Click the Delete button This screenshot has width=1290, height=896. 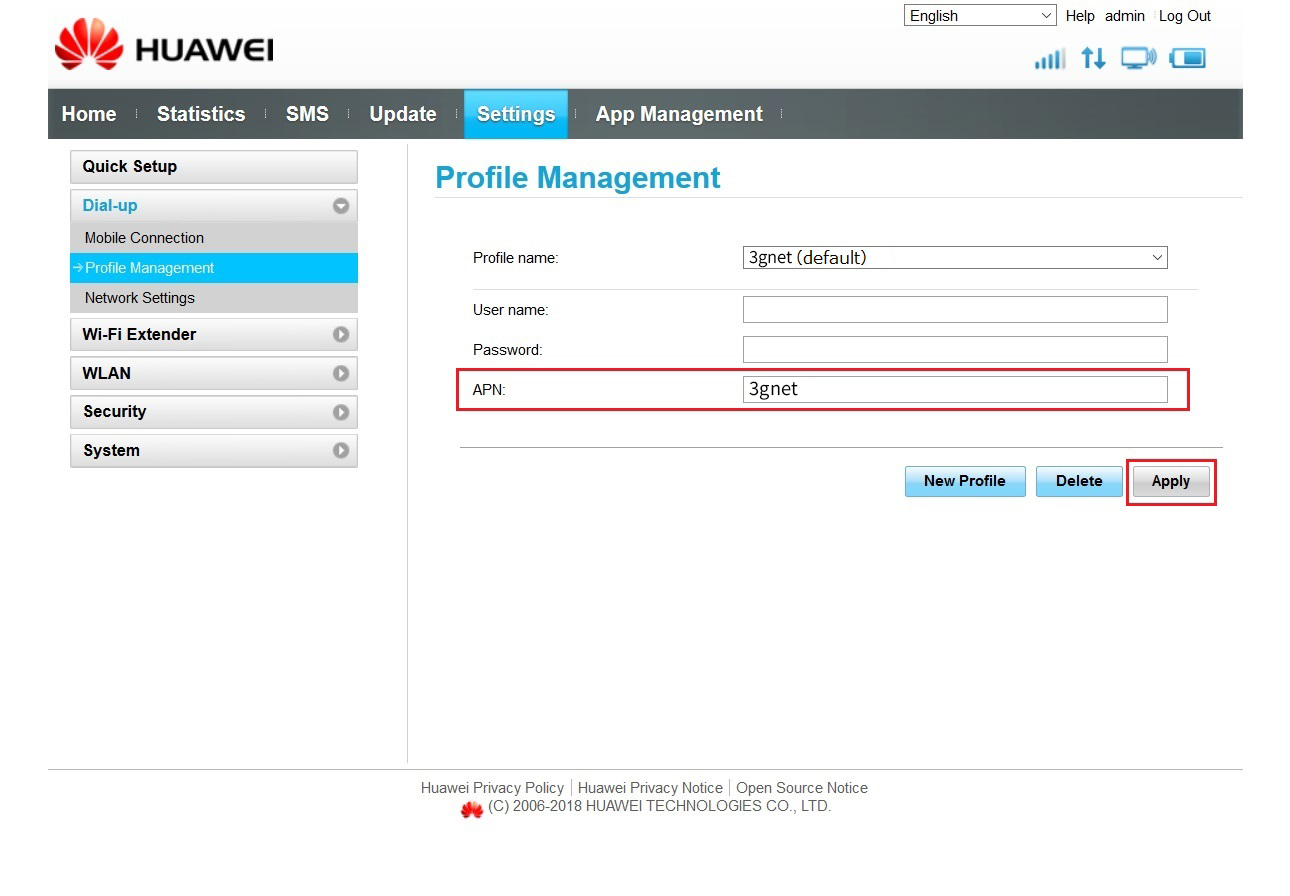[1079, 481]
